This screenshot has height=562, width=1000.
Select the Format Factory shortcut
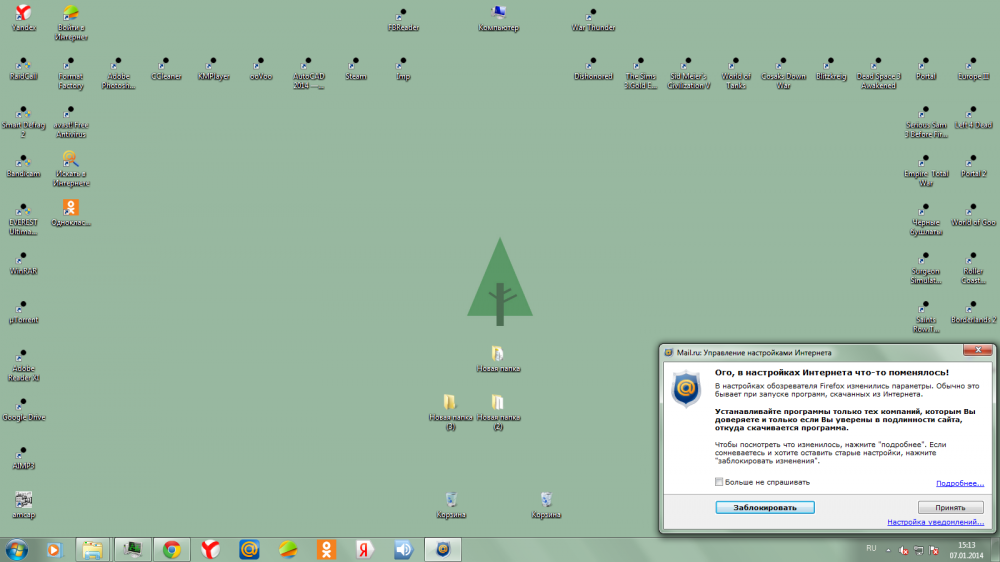point(71,73)
